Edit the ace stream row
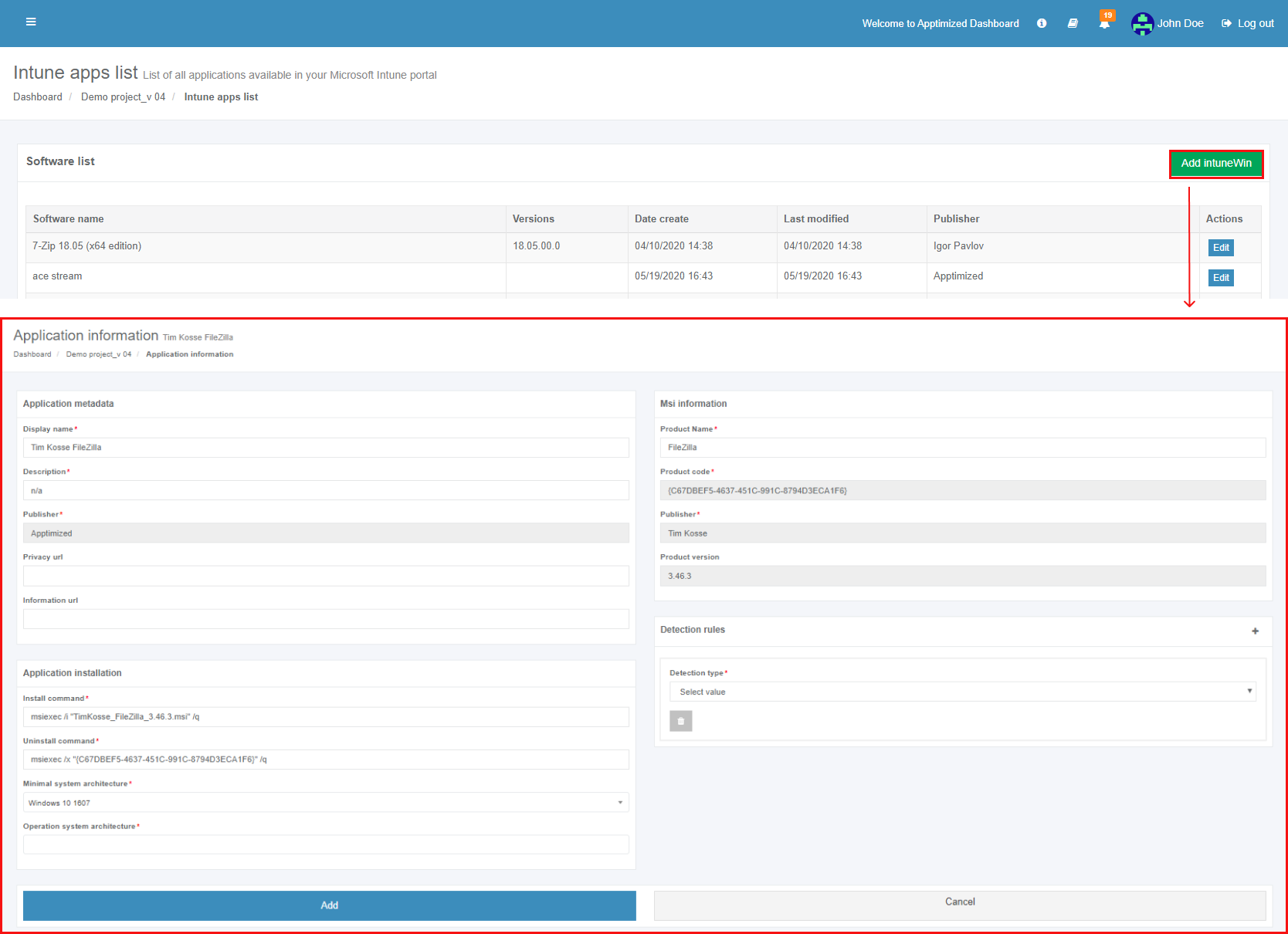This screenshot has height=934, width=1288. point(1221,278)
